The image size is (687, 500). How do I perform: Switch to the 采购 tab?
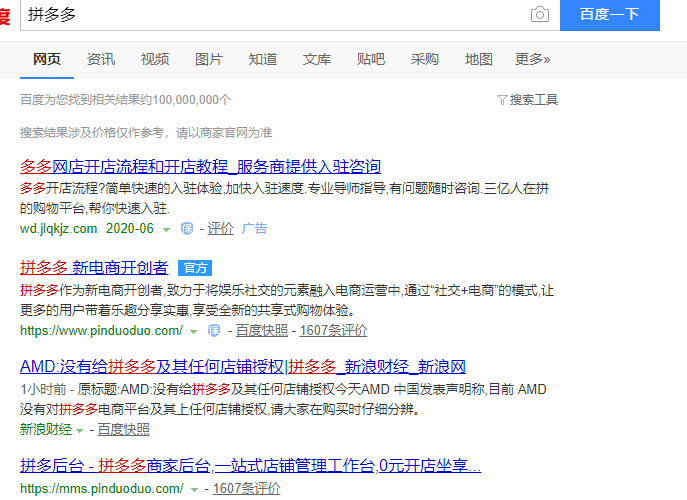pos(425,59)
